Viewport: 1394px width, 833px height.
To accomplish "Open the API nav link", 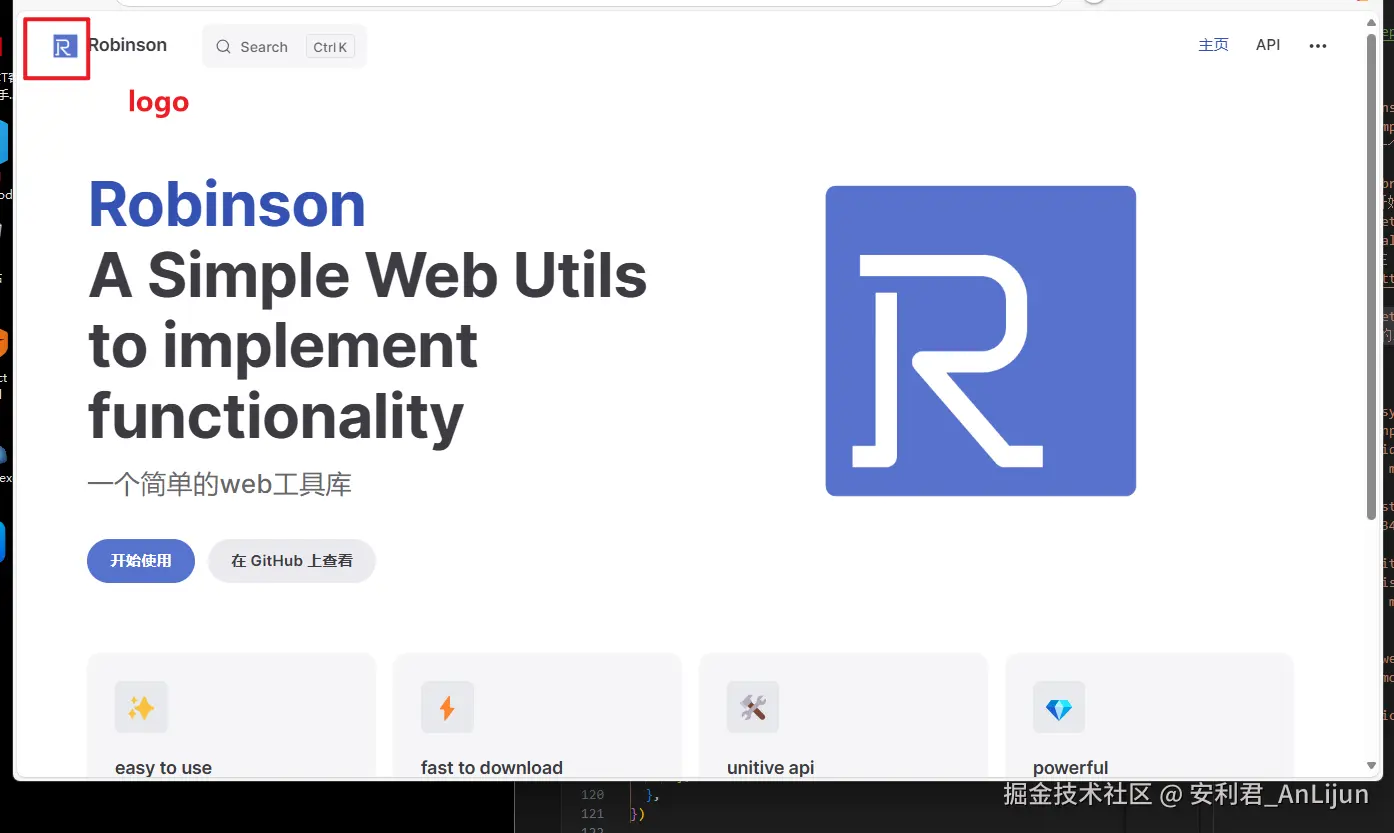I will click(x=1268, y=45).
